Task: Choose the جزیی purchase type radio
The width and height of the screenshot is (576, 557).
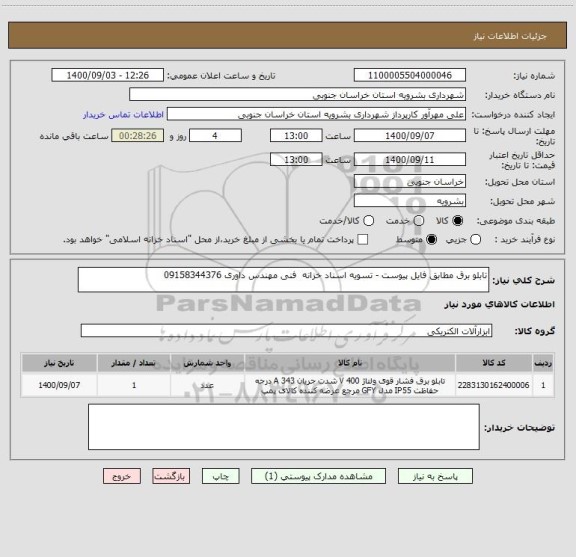Action: point(475,240)
